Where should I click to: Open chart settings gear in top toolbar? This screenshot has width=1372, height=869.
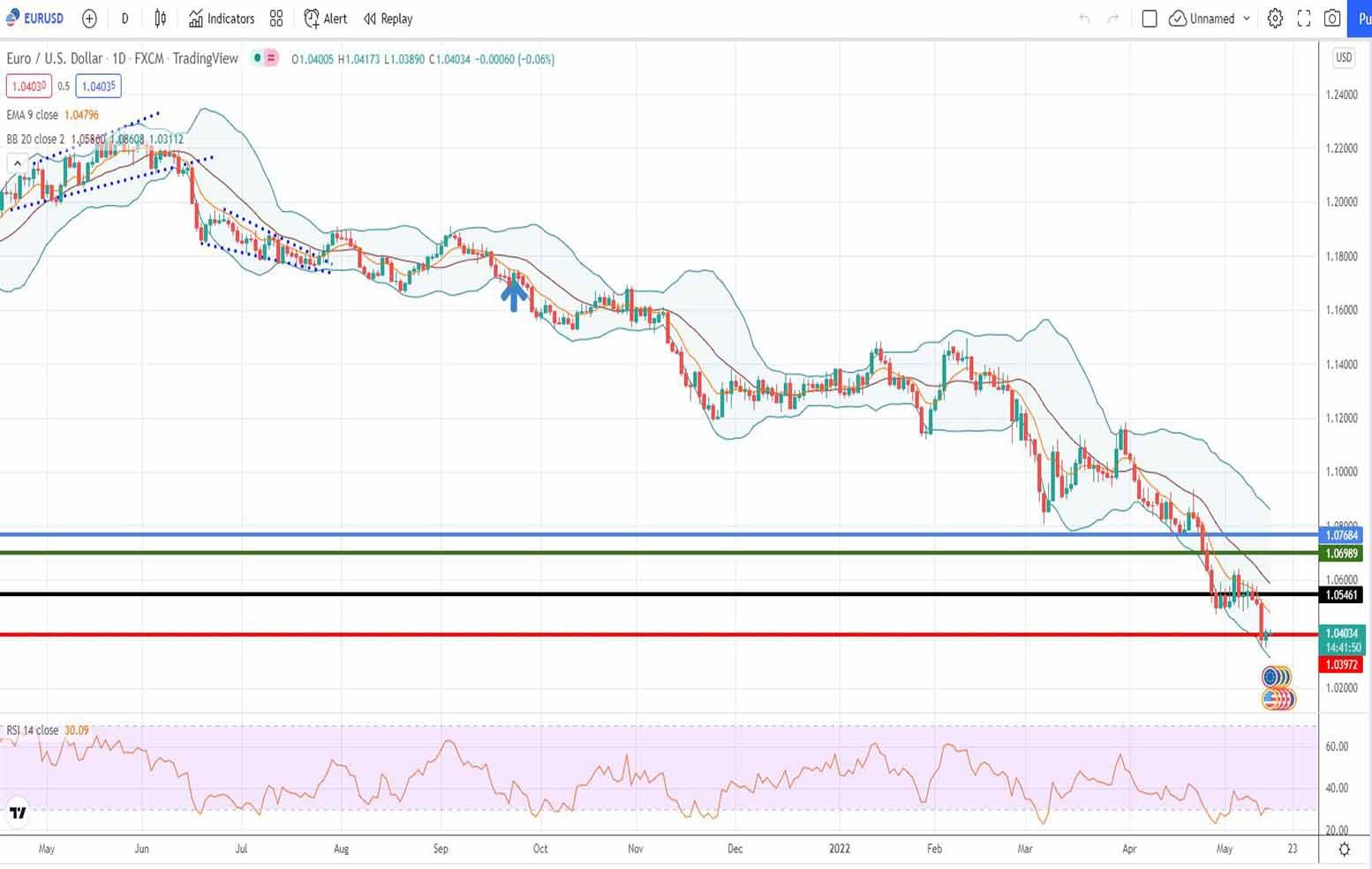(1275, 19)
